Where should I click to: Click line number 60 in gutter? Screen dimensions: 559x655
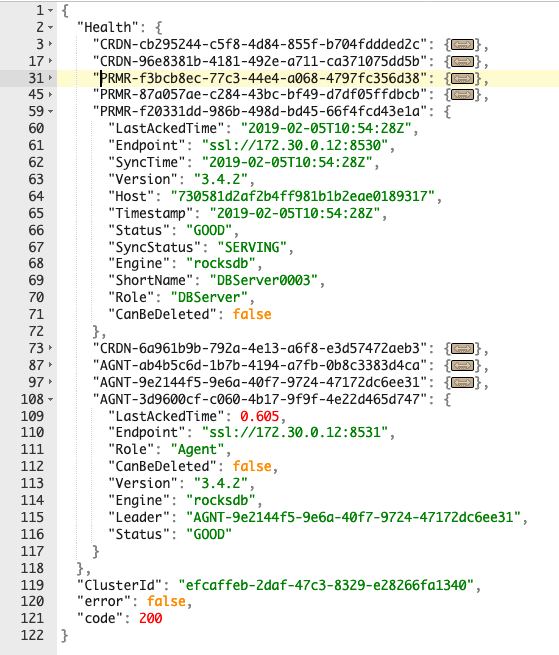(36, 128)
